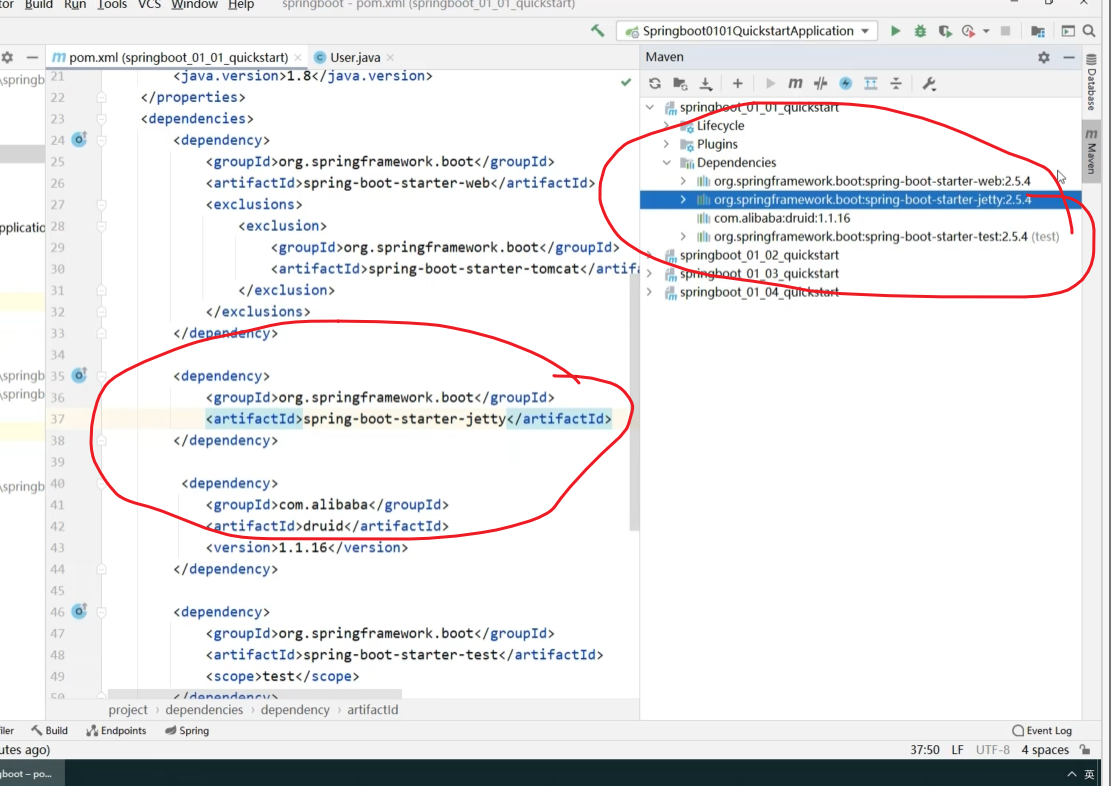
Task: Open Project Structure icon in toolbar
Action: click(1037, 30)
